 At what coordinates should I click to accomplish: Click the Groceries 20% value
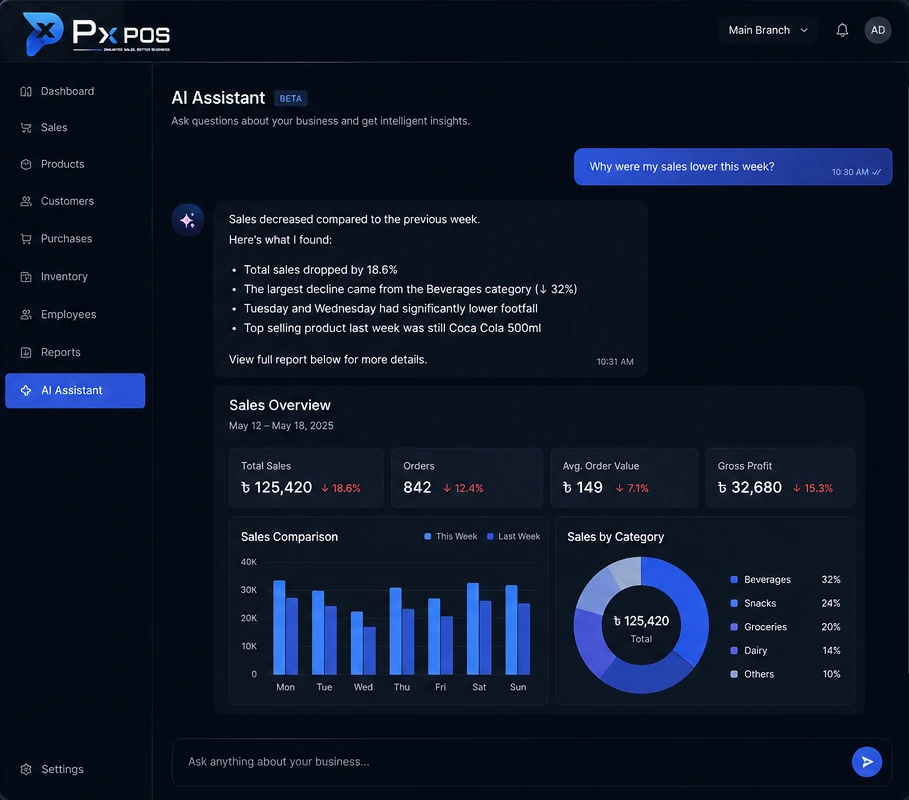(831, 627)
